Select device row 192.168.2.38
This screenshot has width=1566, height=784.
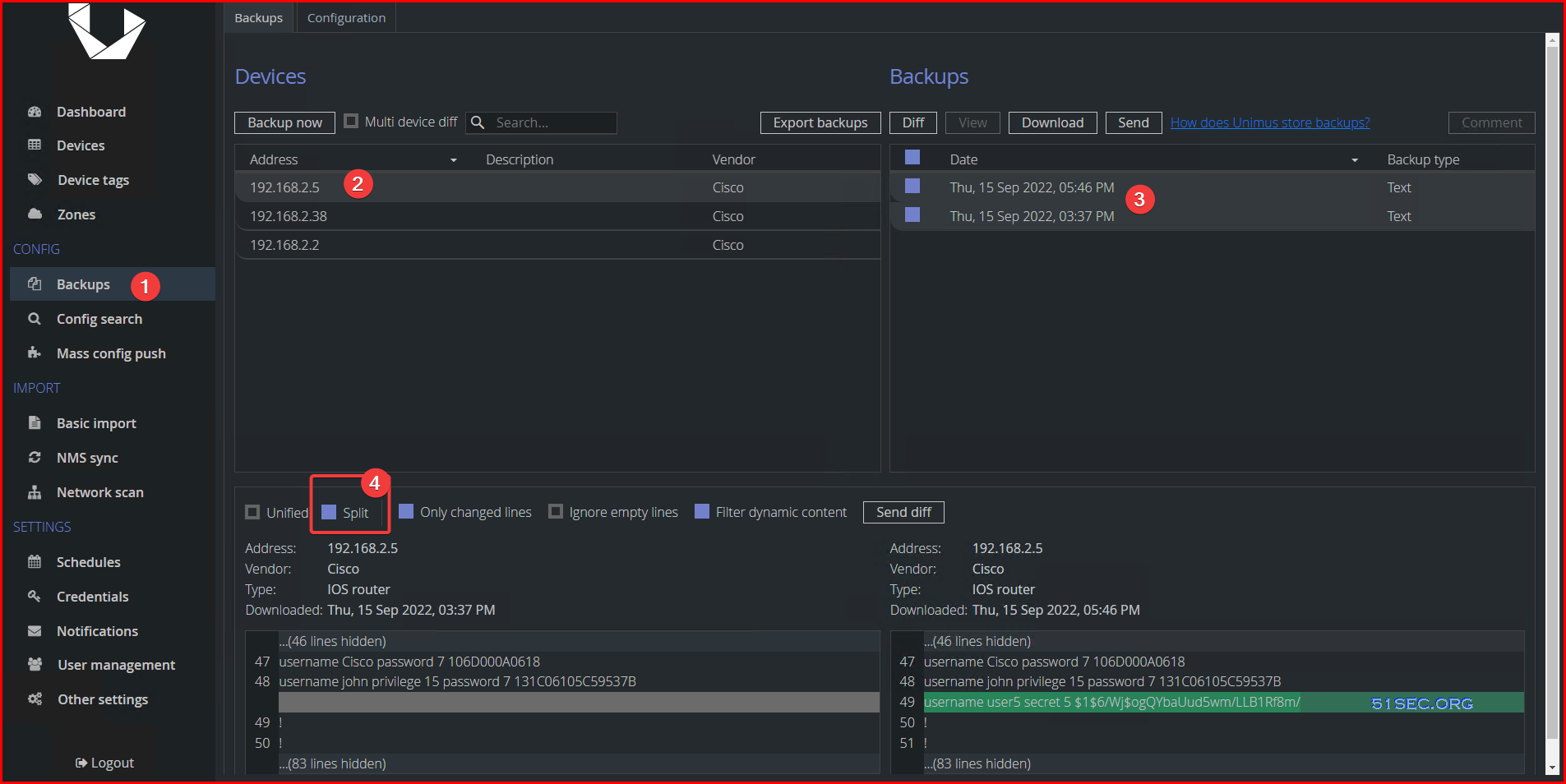(x=557, y=216)
